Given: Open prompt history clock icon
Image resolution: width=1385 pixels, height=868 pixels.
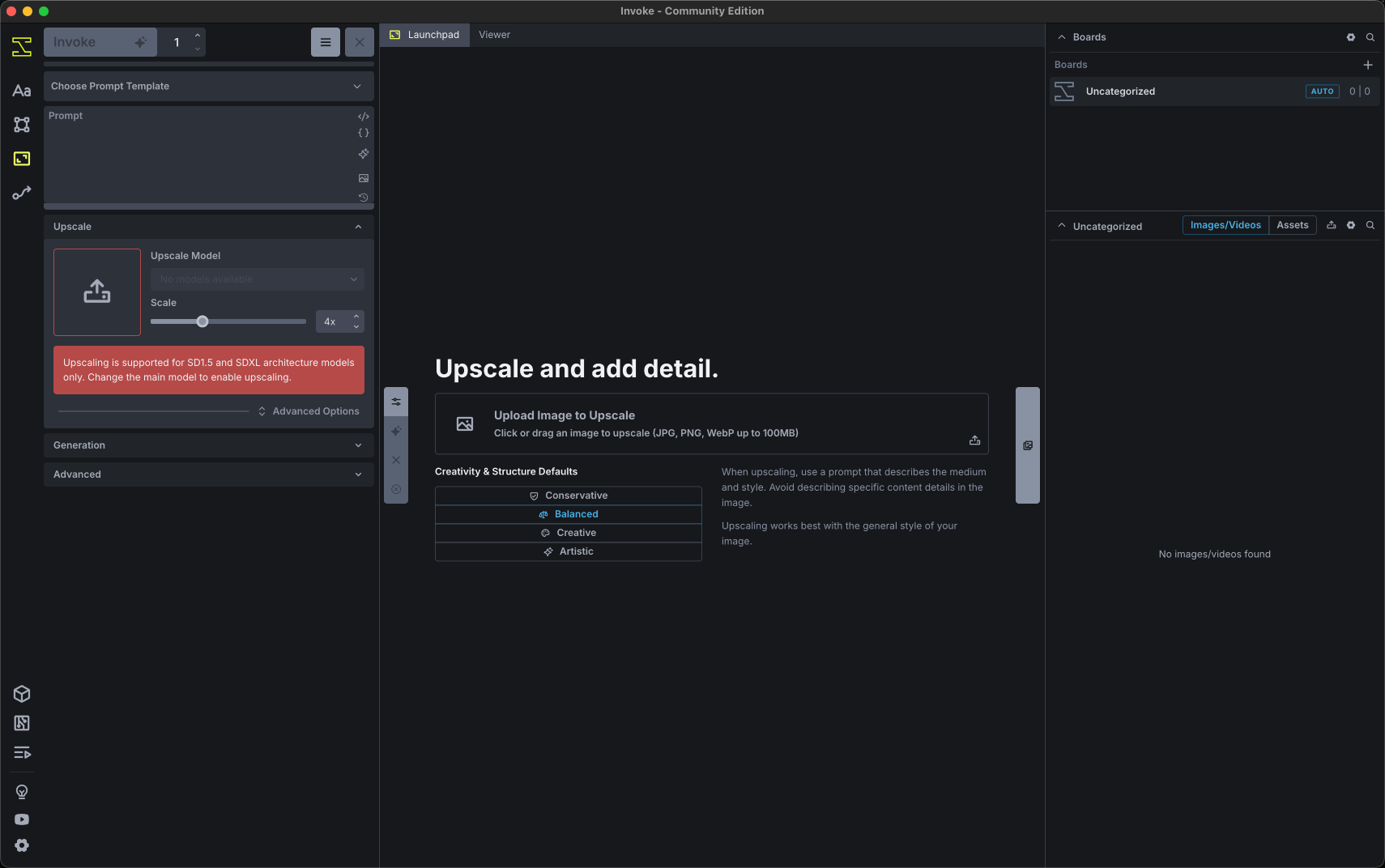Looking at the screenshot, I should click(364, 198).
